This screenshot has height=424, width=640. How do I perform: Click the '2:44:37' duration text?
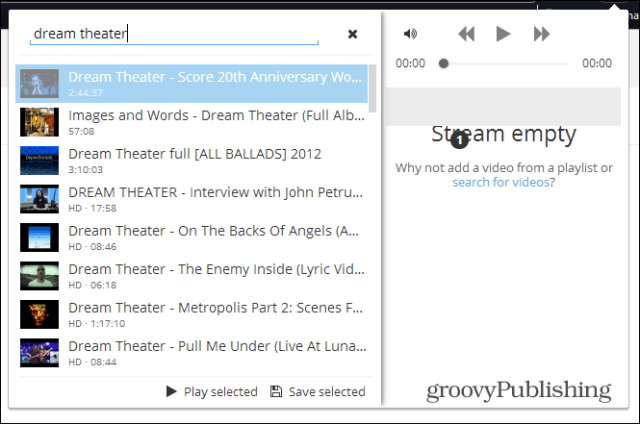pos(85,93)
